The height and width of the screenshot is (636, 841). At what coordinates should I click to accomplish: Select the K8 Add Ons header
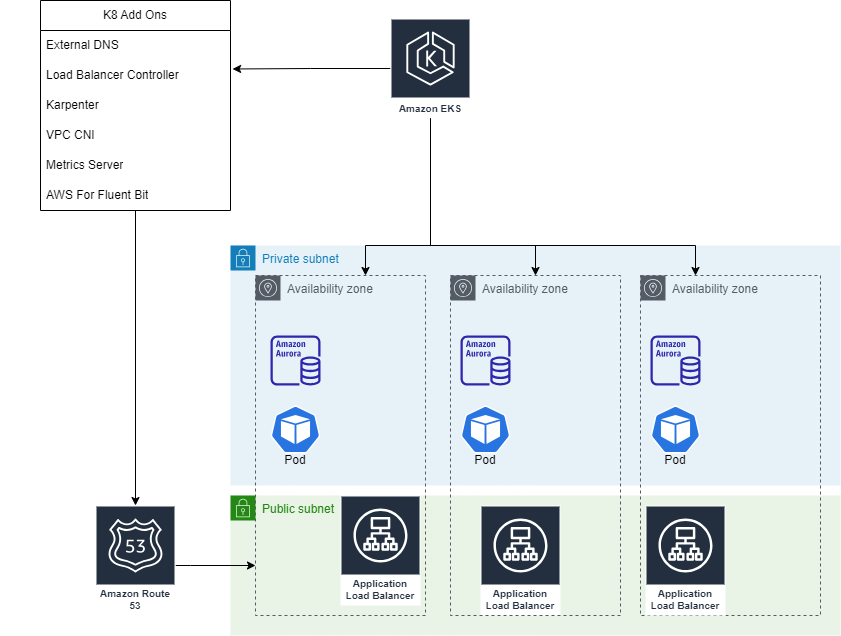(135, 15)
